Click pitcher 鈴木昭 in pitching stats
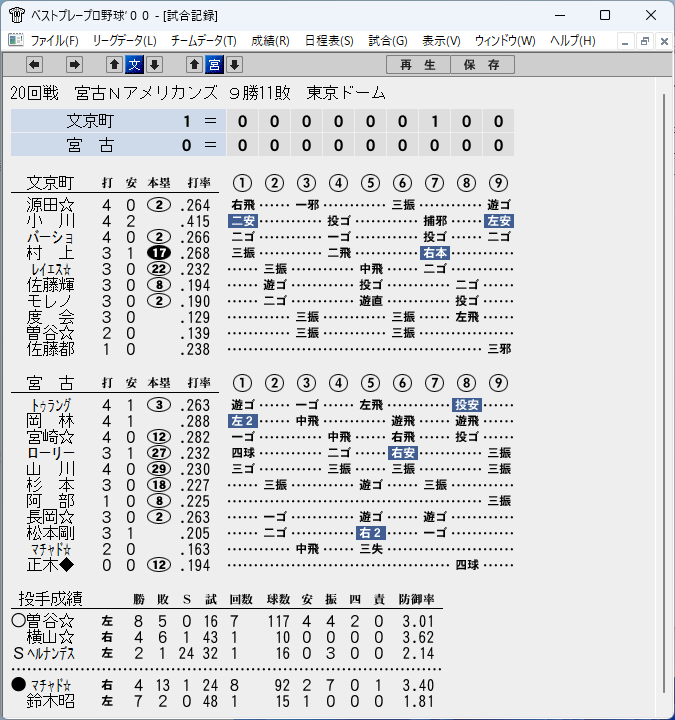The height and width of the screenshot is (720, 675). 51,702
